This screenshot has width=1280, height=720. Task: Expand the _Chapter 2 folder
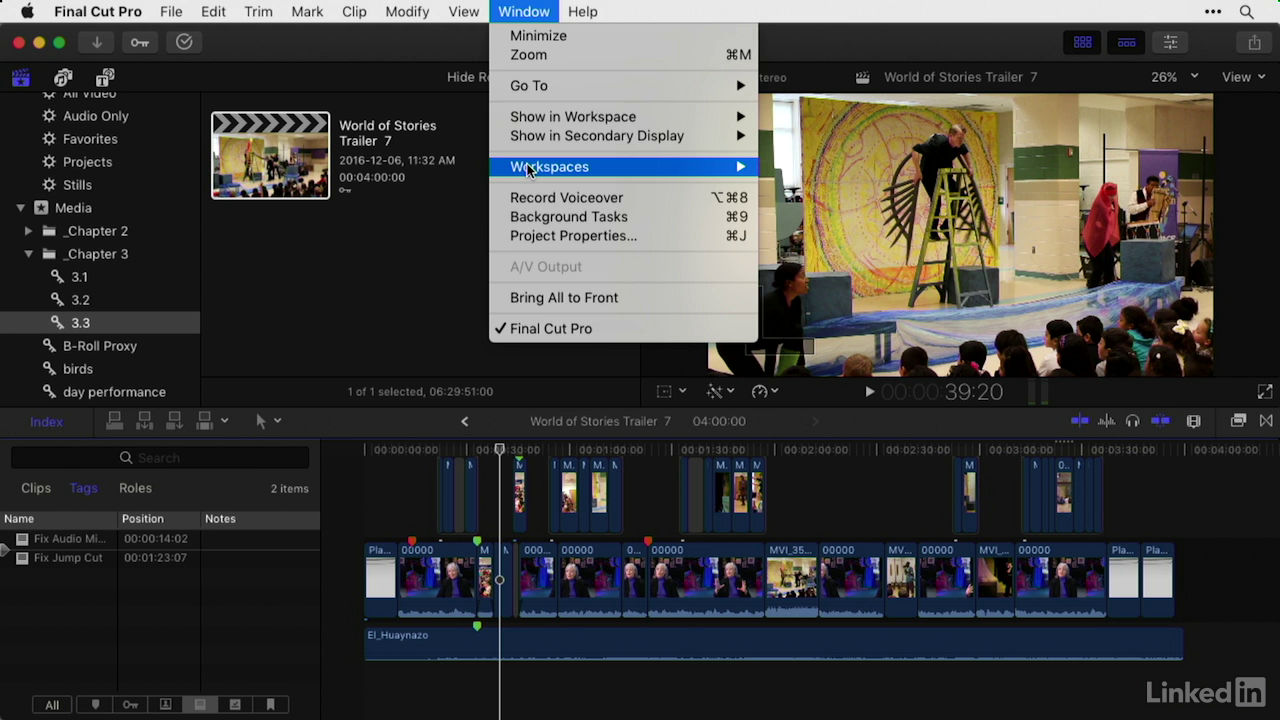click(x=28, y=231)
